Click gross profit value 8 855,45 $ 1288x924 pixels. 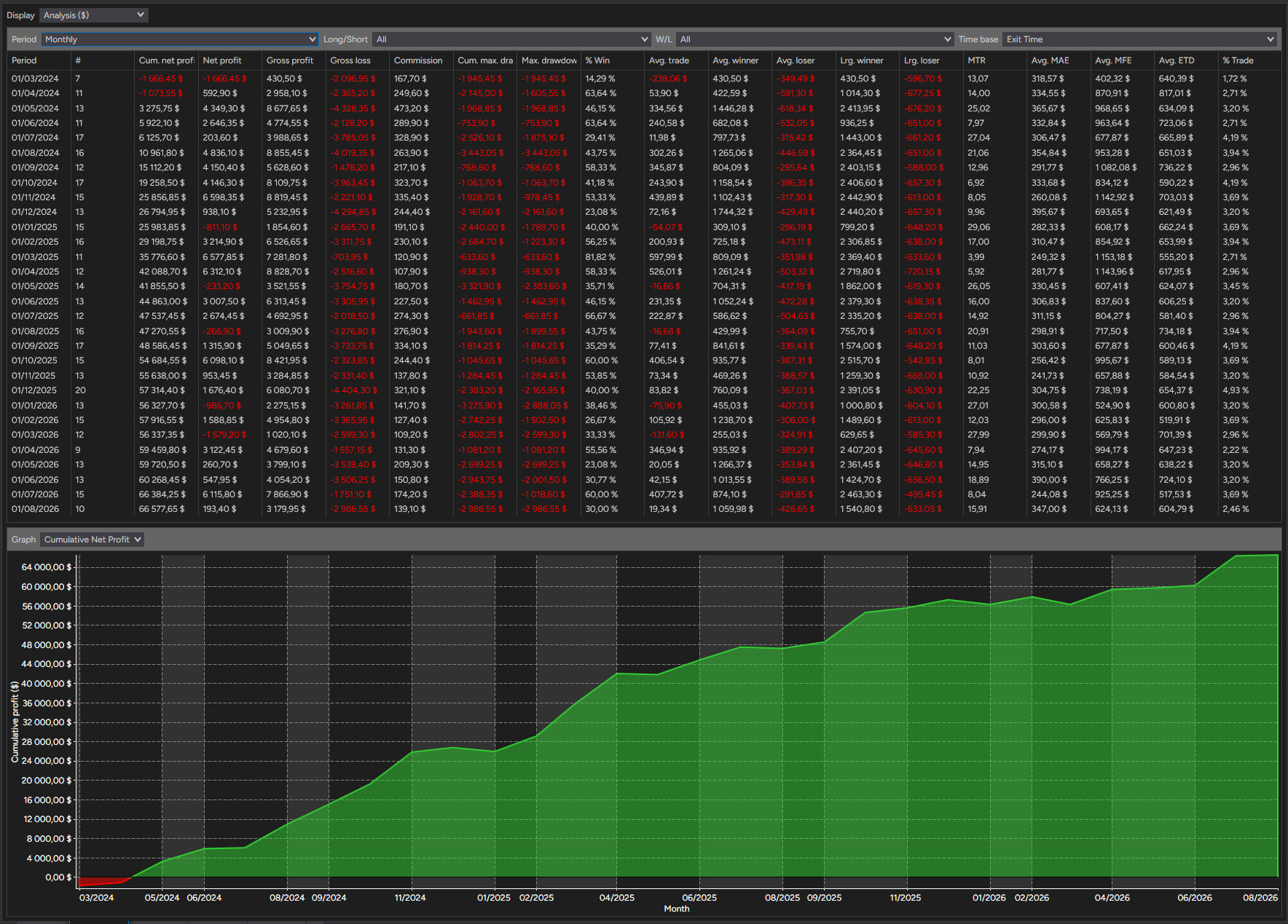[288, 153]
